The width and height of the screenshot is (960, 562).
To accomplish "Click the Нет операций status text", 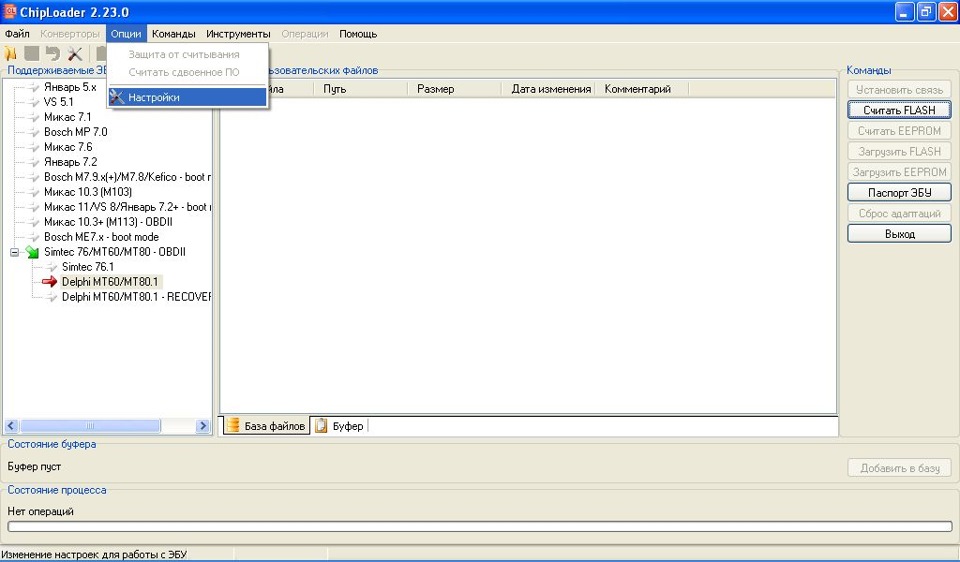I will [x=40, y=511].
